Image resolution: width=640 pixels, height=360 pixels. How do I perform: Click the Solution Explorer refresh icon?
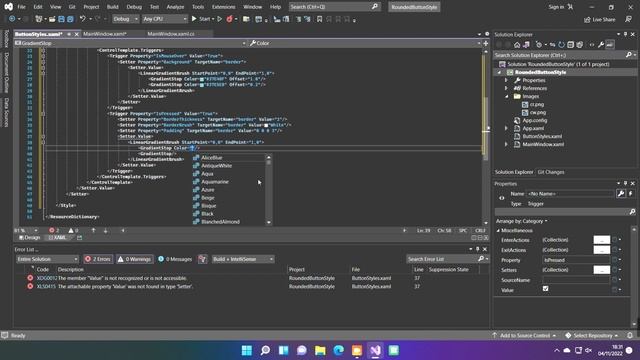pos(562,45)
